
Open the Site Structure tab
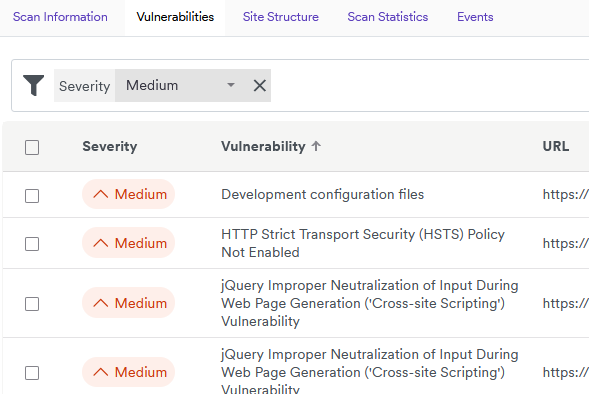281,17
